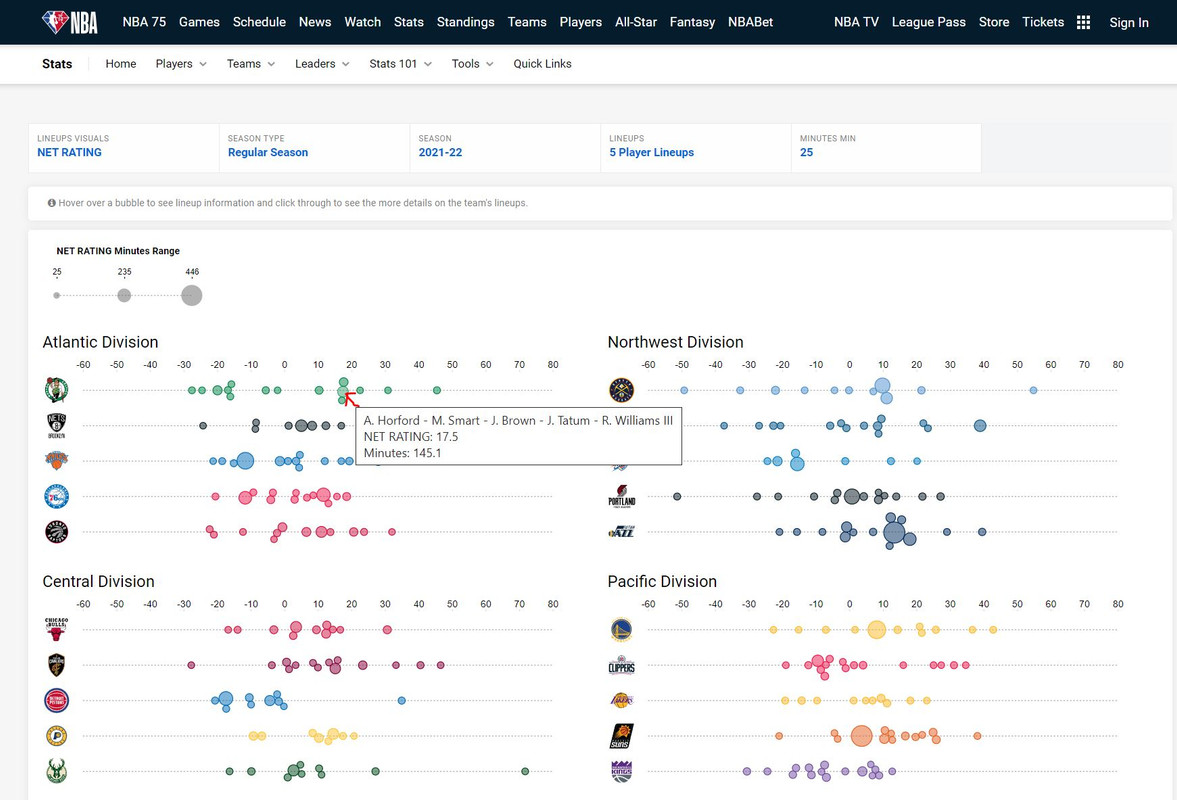Open the Lineups Visuals NET RATING selector
Image resolution: width=1177 pixels, height=800 pixels.
(124, 148)
